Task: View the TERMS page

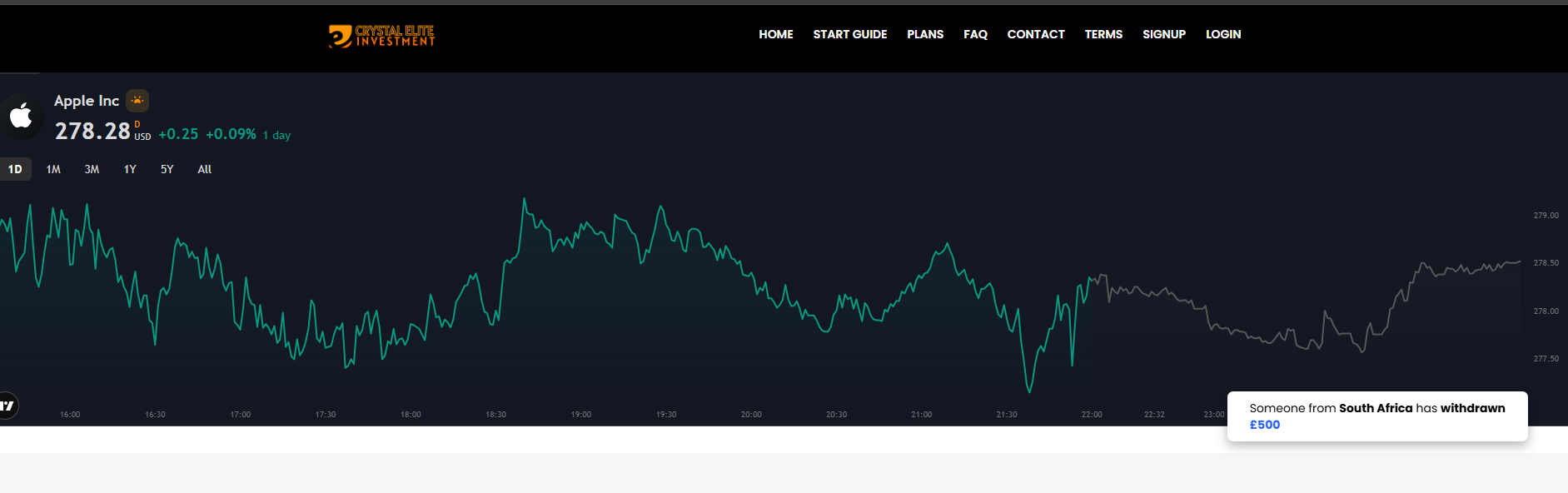Action: [1103, 34]
